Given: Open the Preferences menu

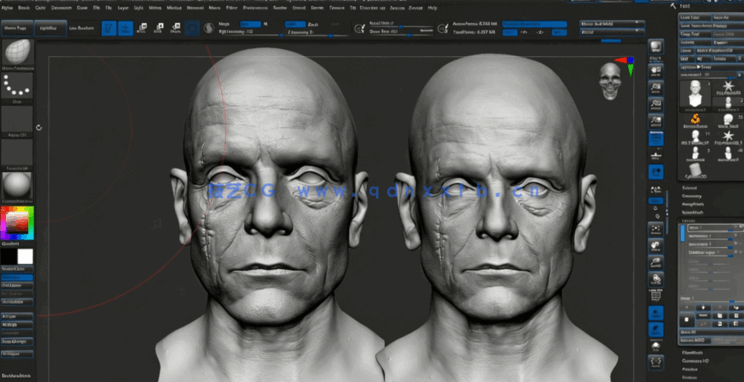Looking at the screenshot, I should coord(255,8).
